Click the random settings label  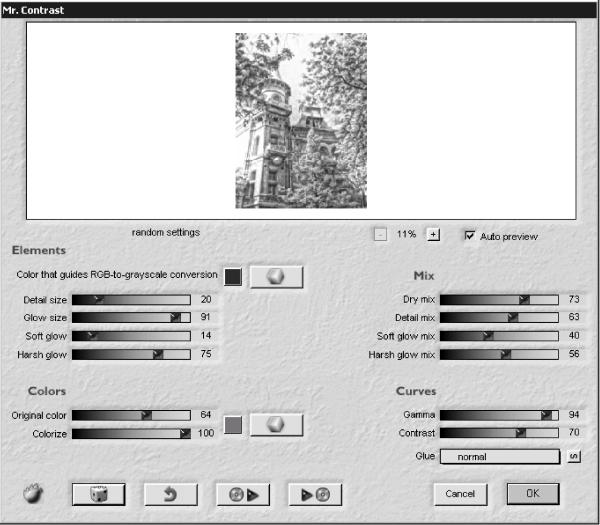tap(166, 233)
